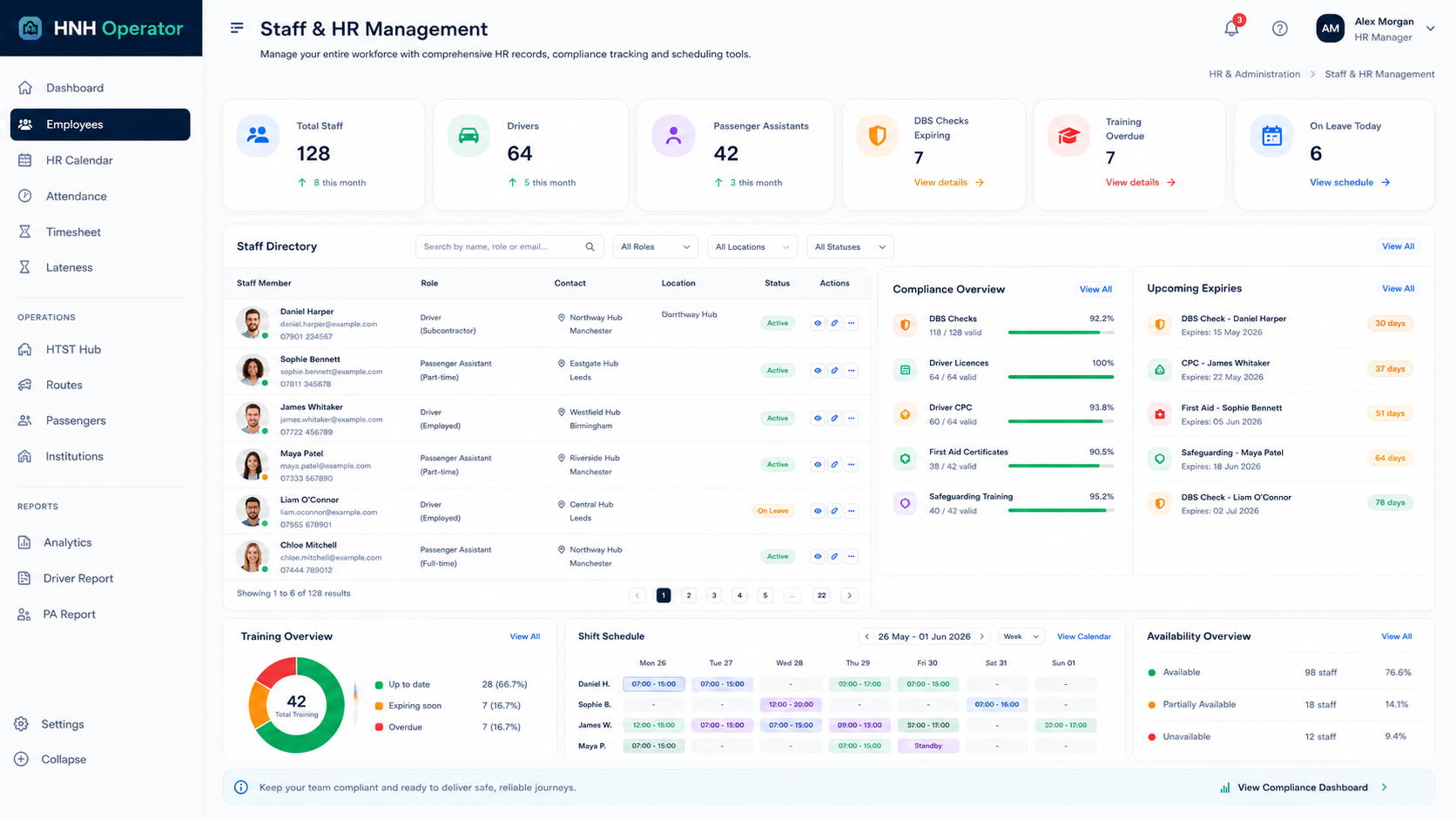Edit Daniel Harper's record with the pencil icon
This screenshot has height=819, width=1456.
click(x=834, y=323)
